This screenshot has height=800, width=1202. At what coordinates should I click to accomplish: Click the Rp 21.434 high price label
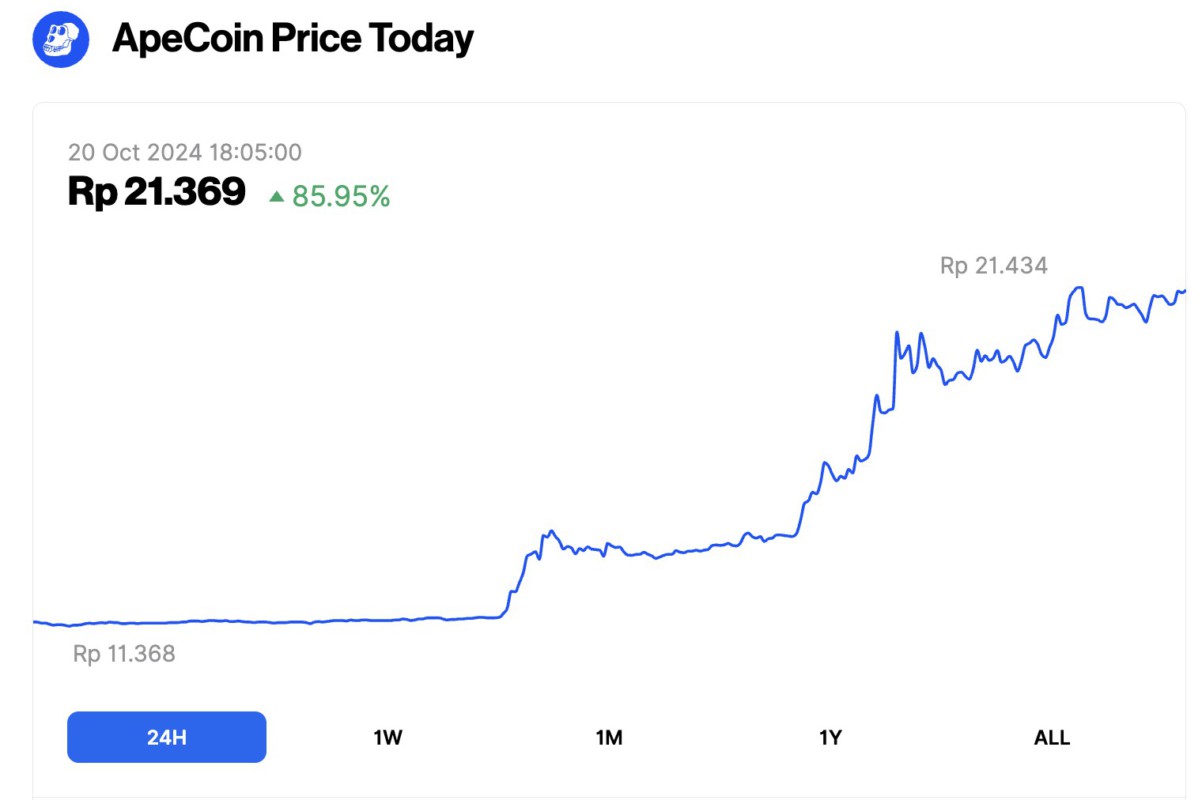[x=992, y=265]
